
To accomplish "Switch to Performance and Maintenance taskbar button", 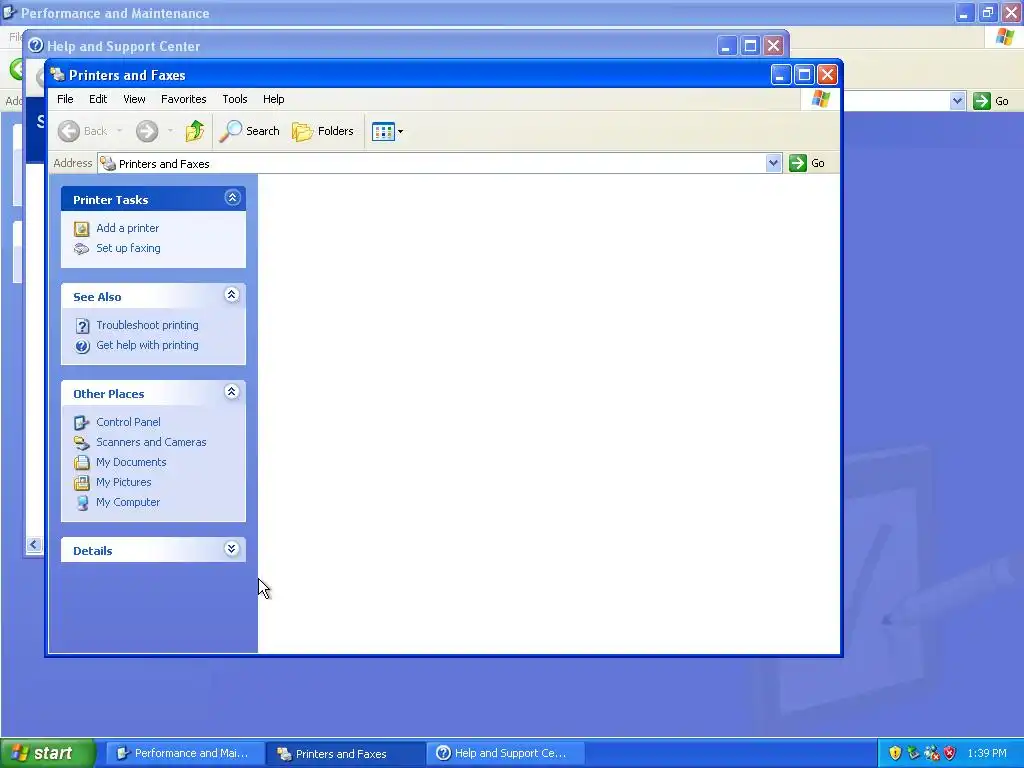I will click(184, 753).
